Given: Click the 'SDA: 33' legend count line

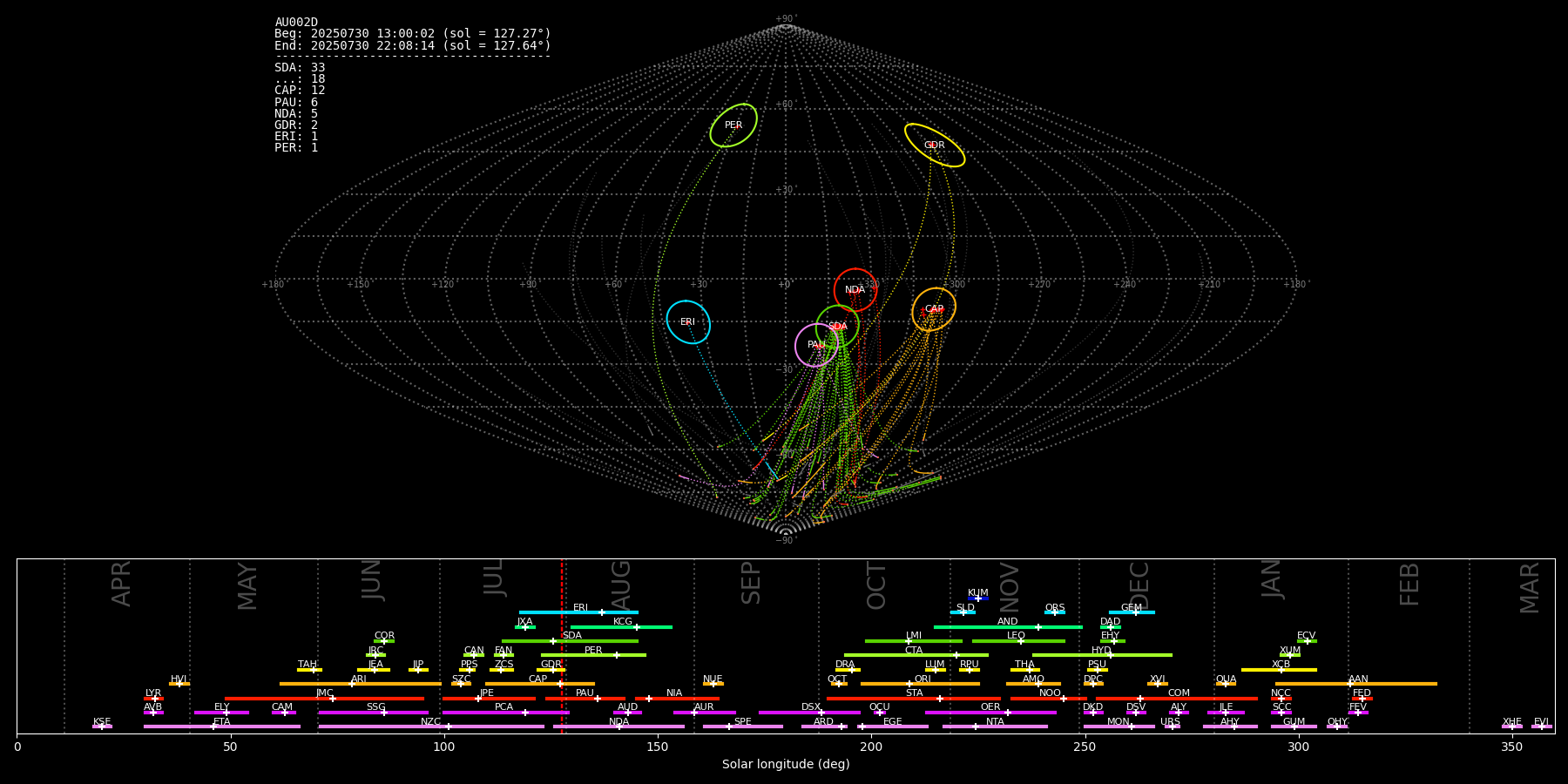Looking at the screenshot, I should click(300, 67).
